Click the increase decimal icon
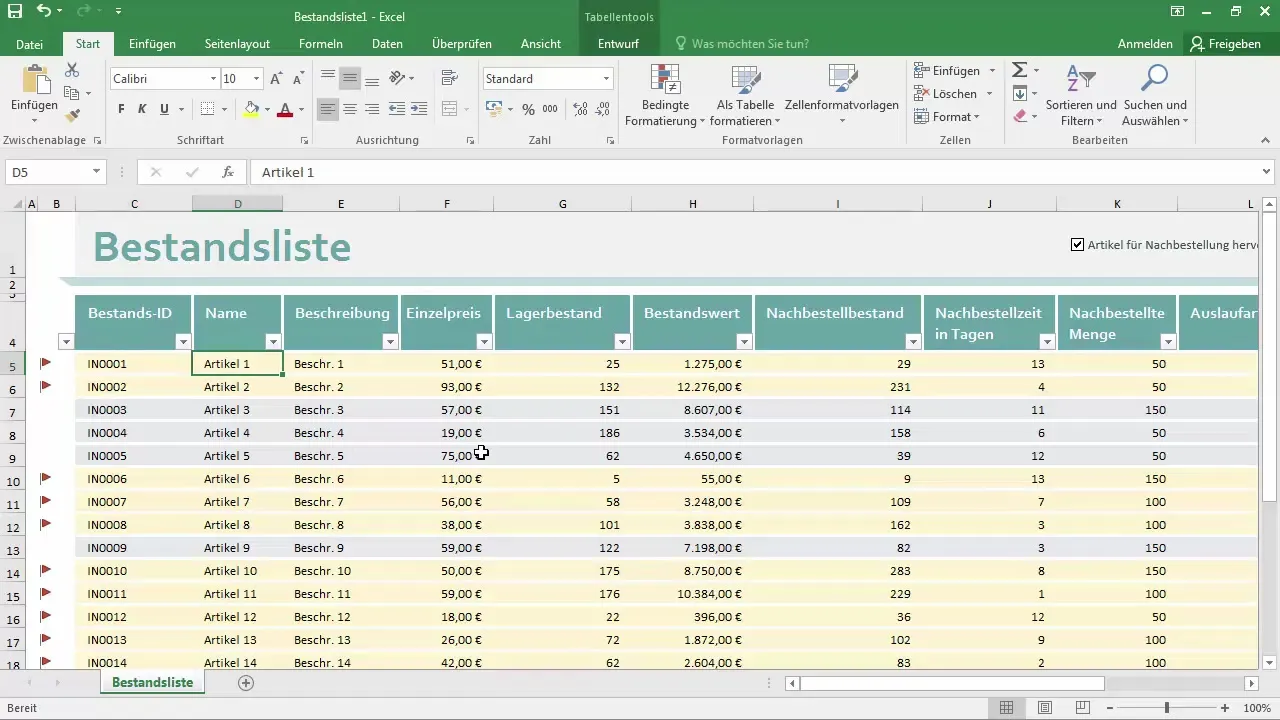The height and width of the screenshot is (720, 1280). pos(579,109)
